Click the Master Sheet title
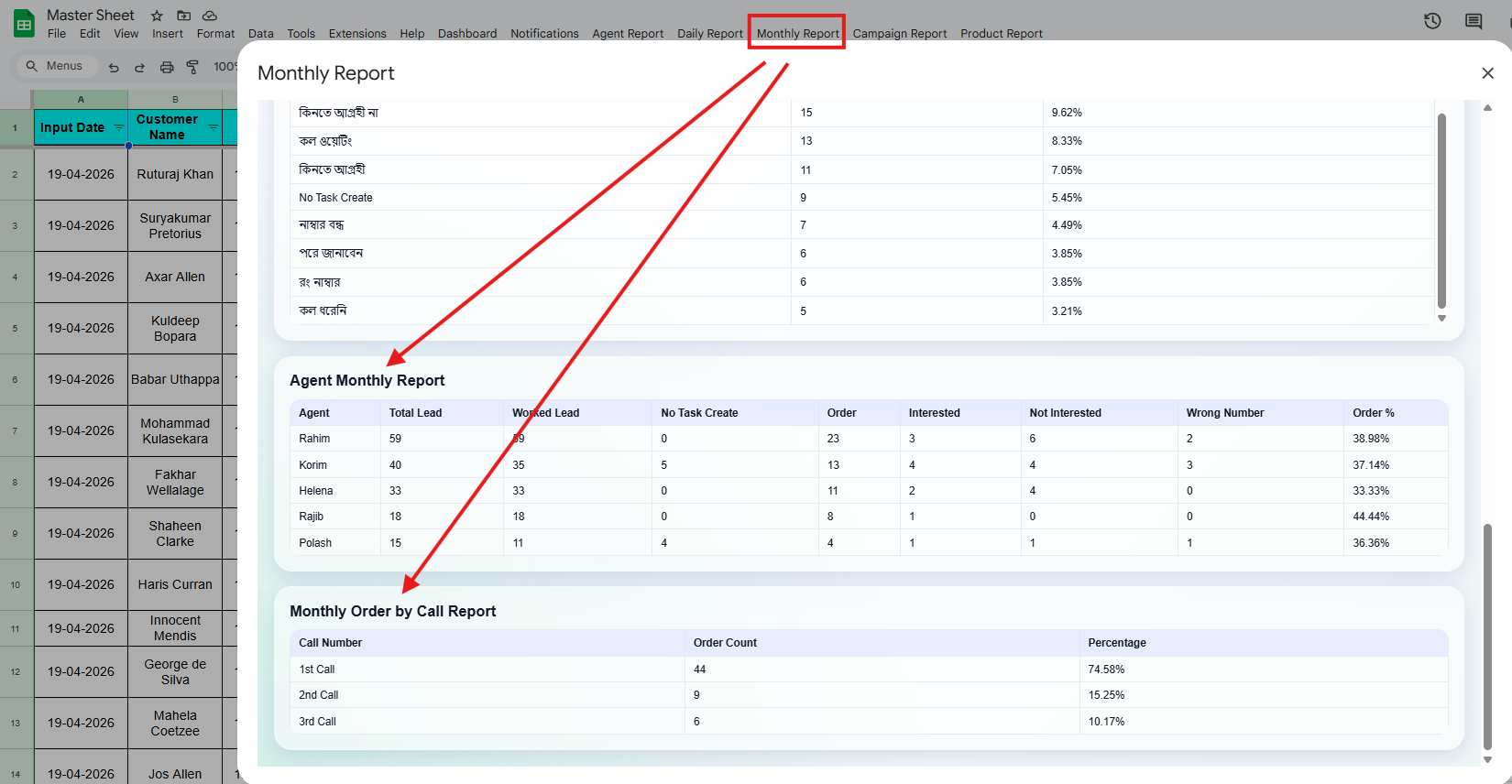The image size is (1512, 784). click(x=91, y=15)
